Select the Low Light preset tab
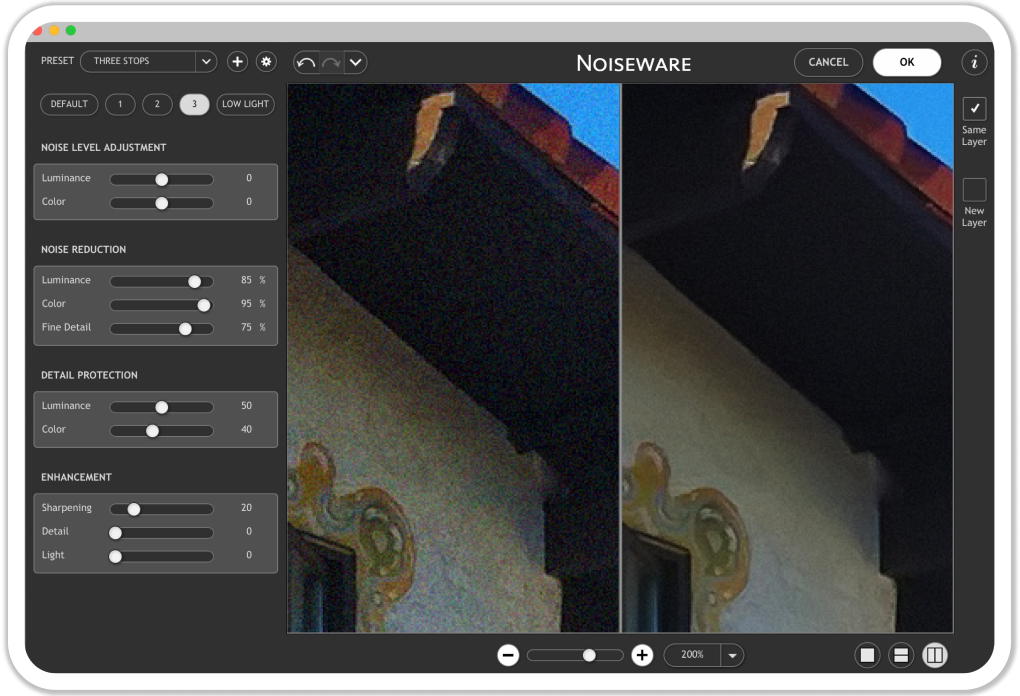This screenshot has width=1020, height=696. click(x=245, y=104)
